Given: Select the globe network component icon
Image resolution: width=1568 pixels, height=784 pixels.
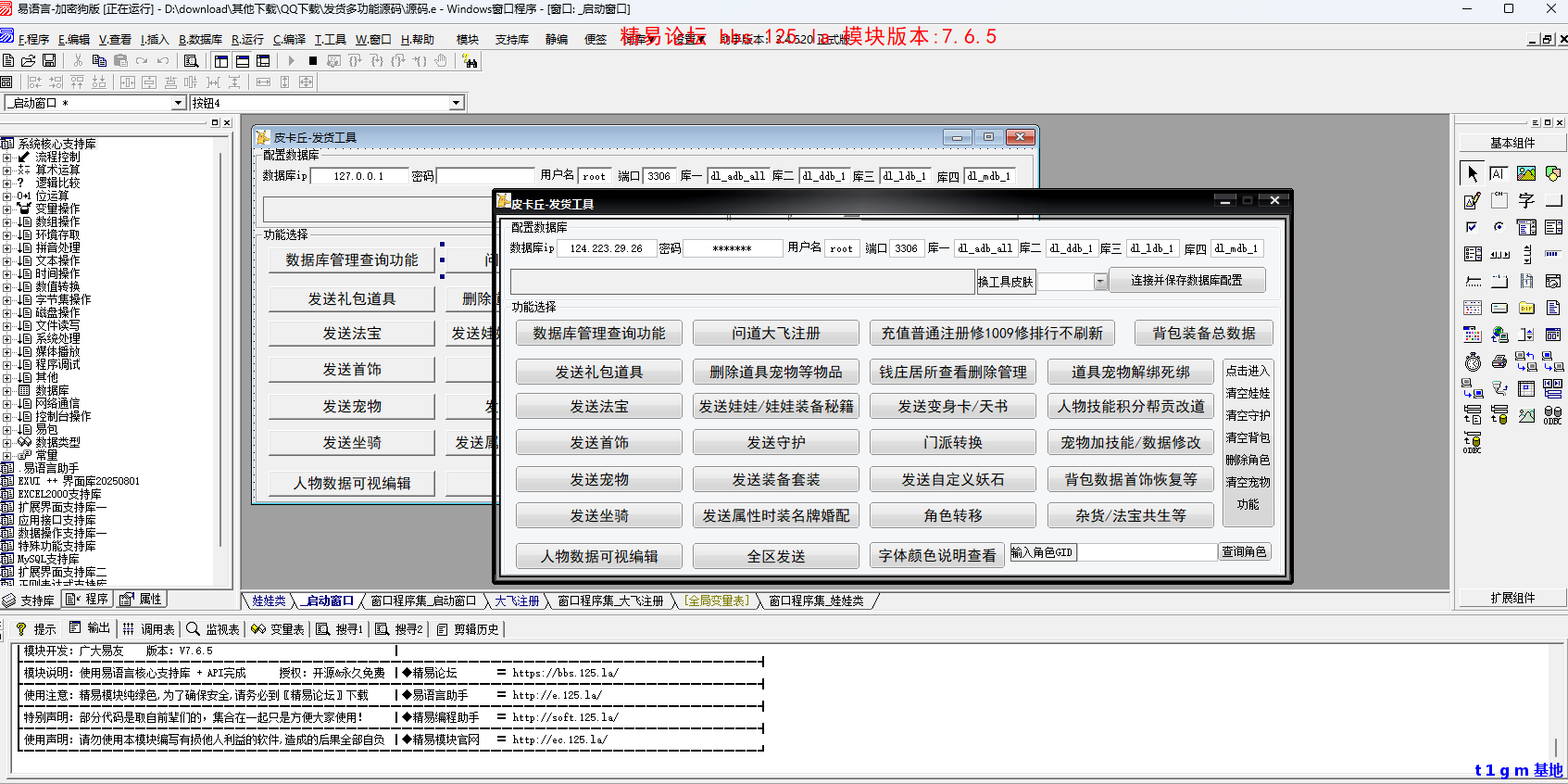Looking at the screenshot, I should click(x=1499, y=335).
